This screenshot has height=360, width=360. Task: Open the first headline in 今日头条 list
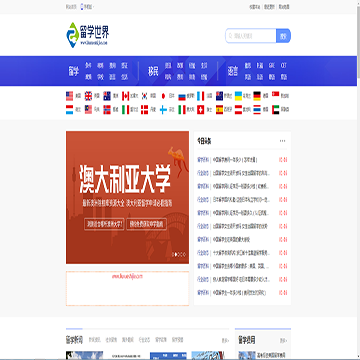(235, 160)
